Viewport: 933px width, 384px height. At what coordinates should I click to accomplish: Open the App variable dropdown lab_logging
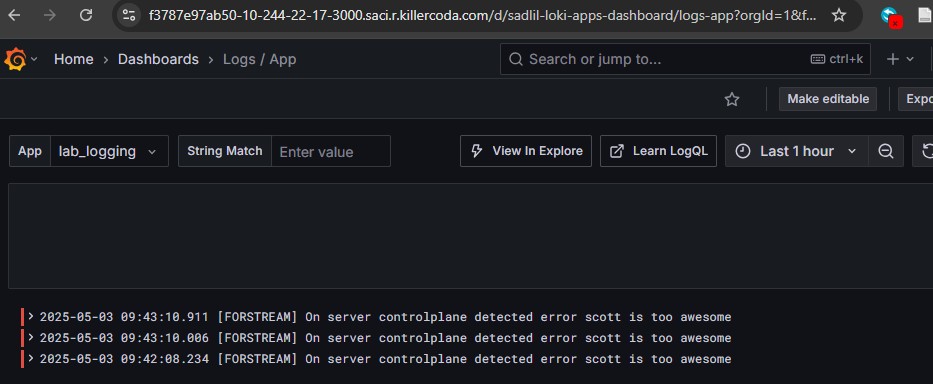pos(109,151)
